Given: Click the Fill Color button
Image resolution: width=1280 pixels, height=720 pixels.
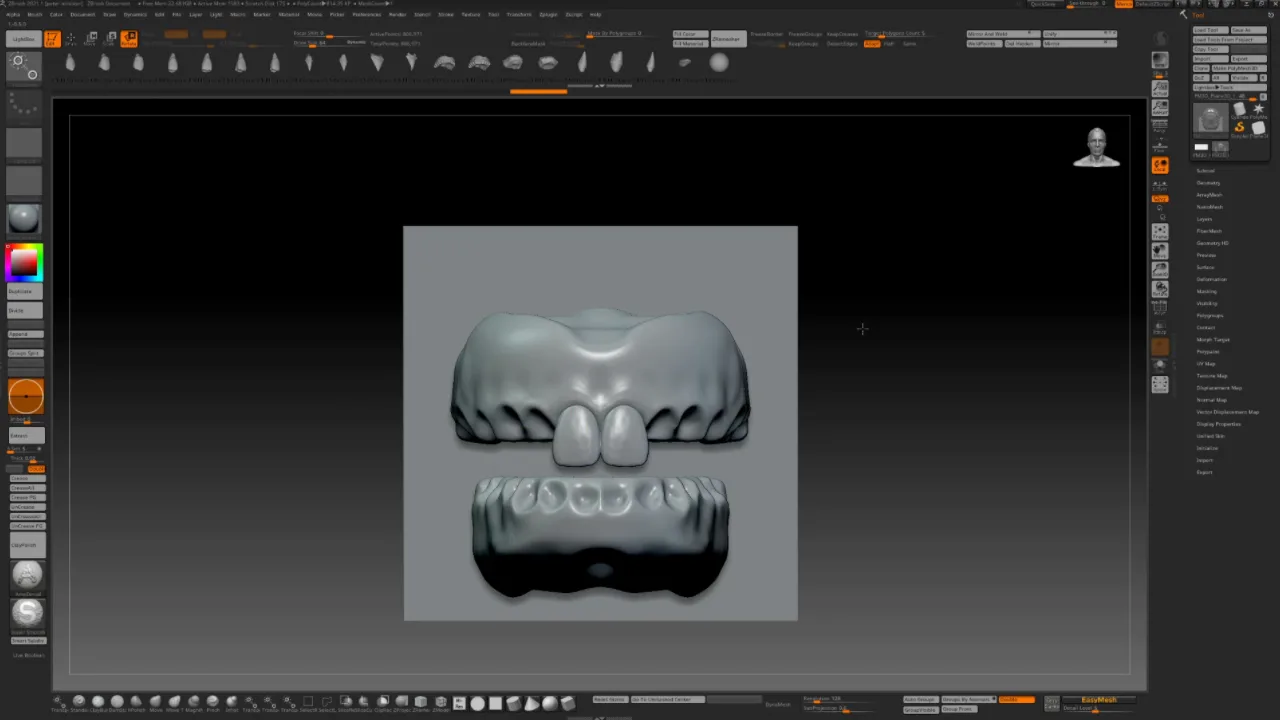Looking at the screenshot, I should pos(691,34).
